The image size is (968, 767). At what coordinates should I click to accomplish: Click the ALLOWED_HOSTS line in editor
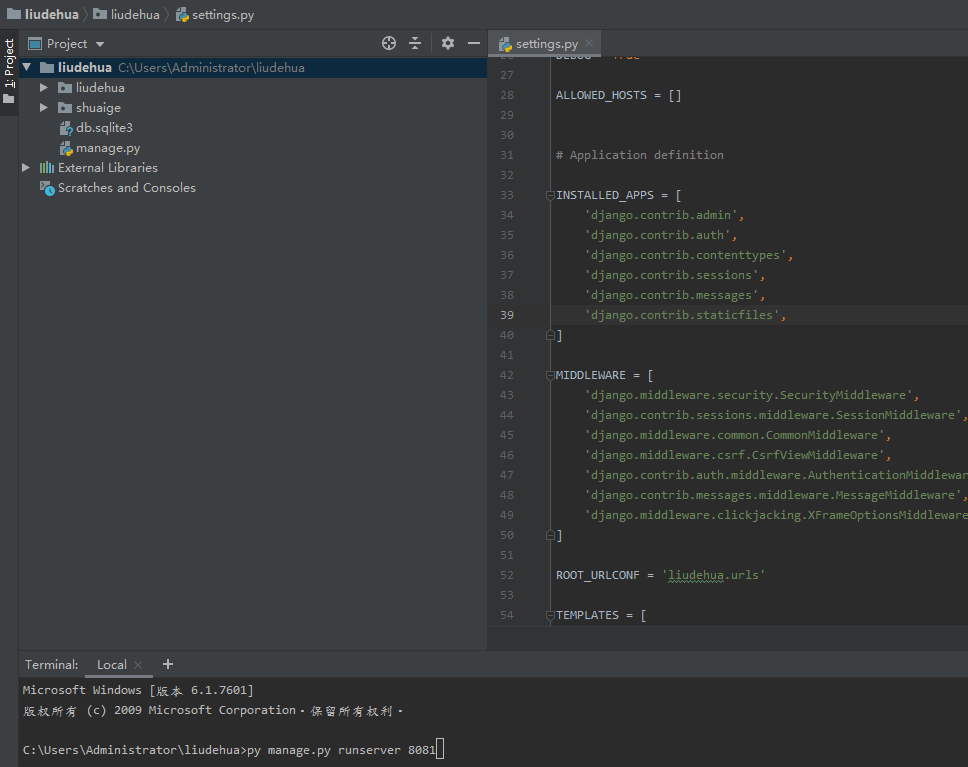pos(619,95)
